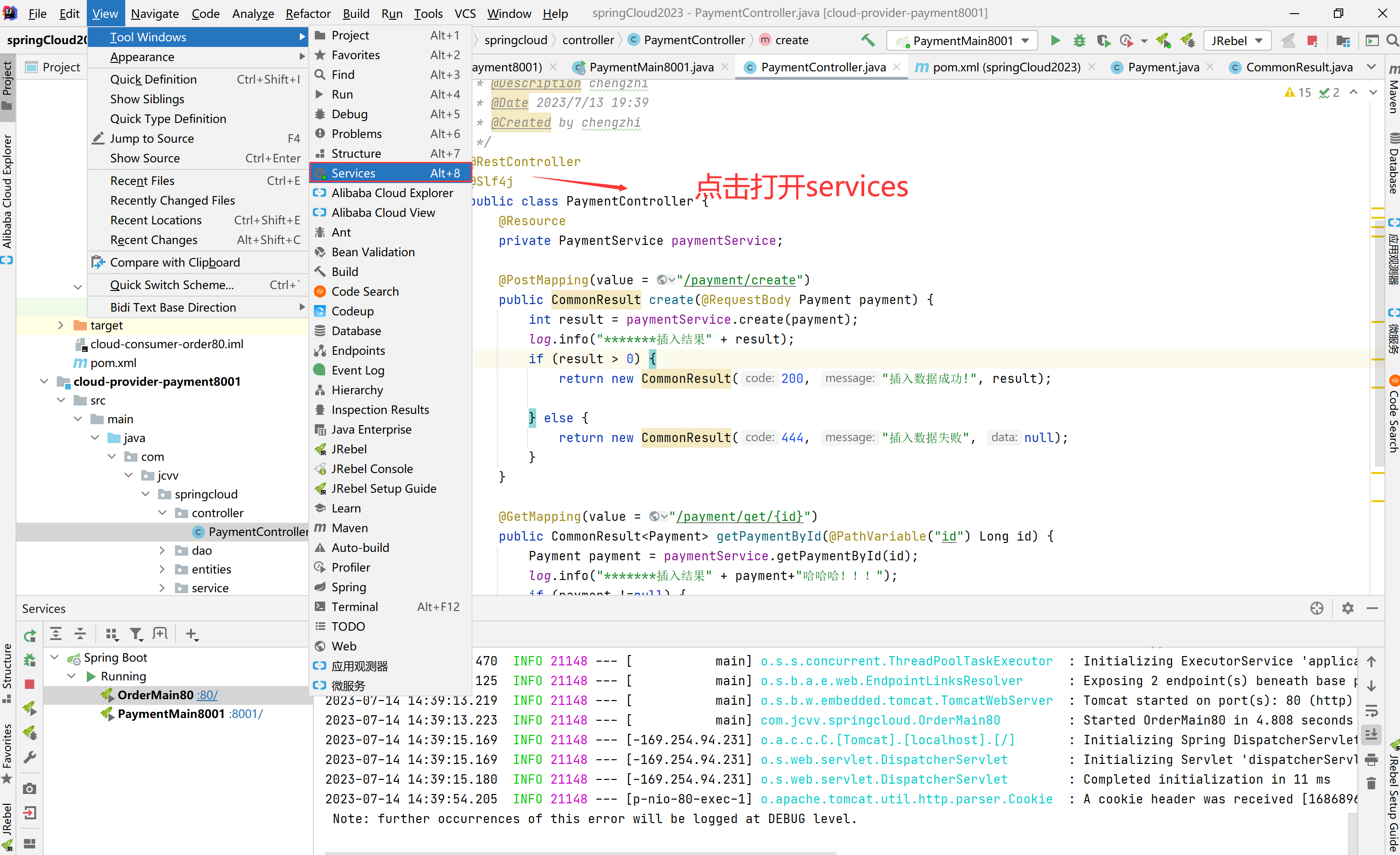Collapse the Running node in Services
This screenshot has width=1400, height=855.
72,676
